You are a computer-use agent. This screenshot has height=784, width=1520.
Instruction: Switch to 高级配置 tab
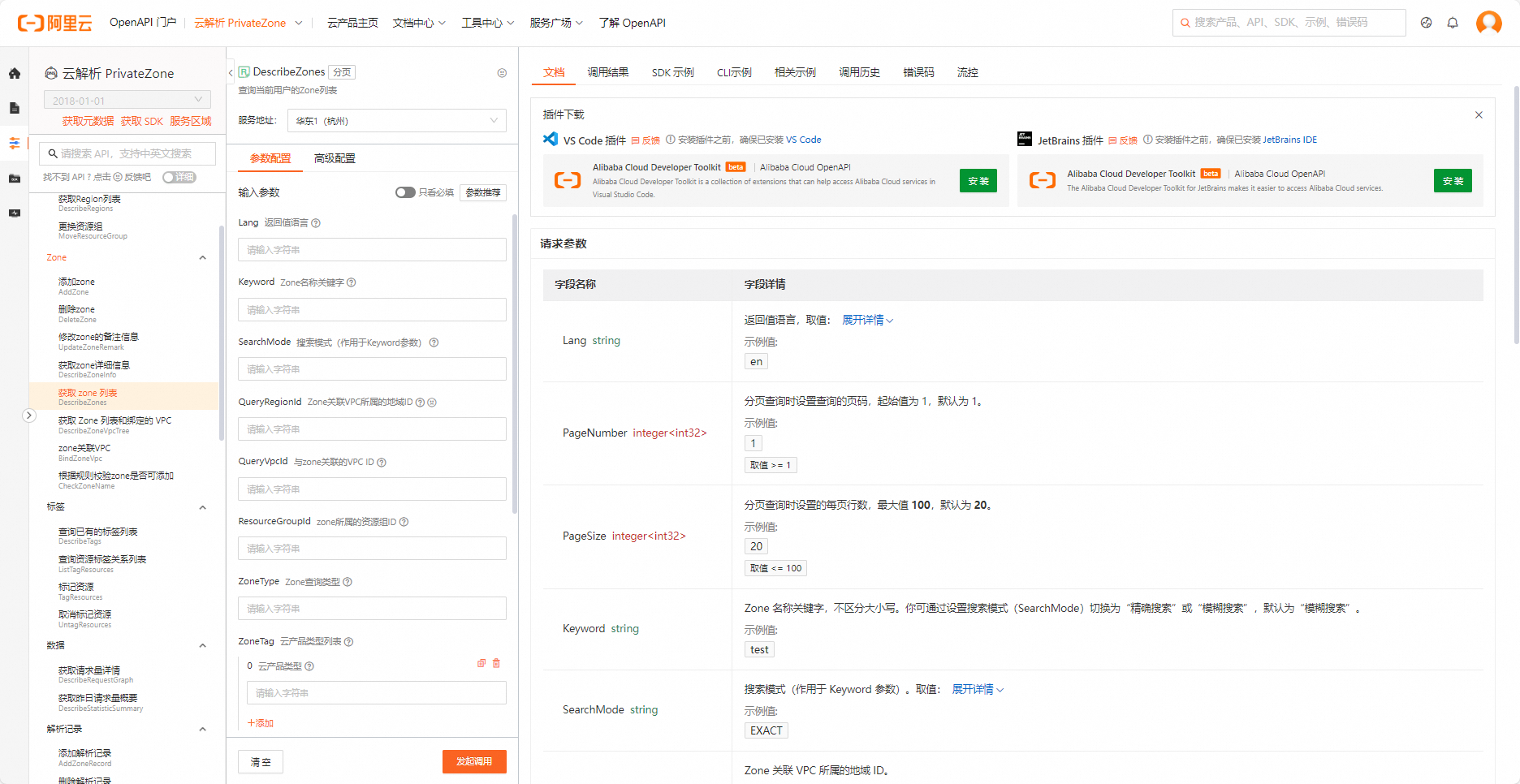click(x=335, y=158)
